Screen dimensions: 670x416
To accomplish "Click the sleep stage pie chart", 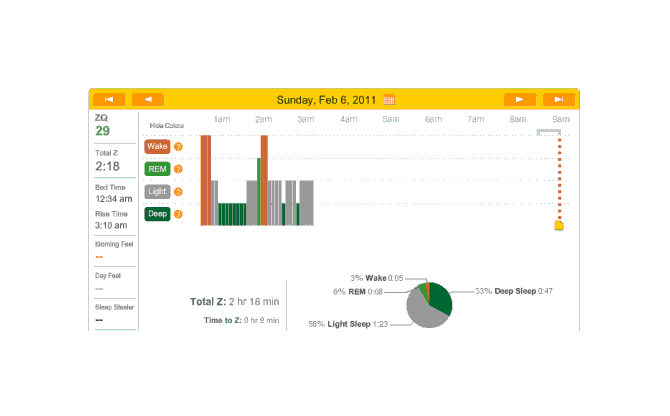I will coord(429,304).
